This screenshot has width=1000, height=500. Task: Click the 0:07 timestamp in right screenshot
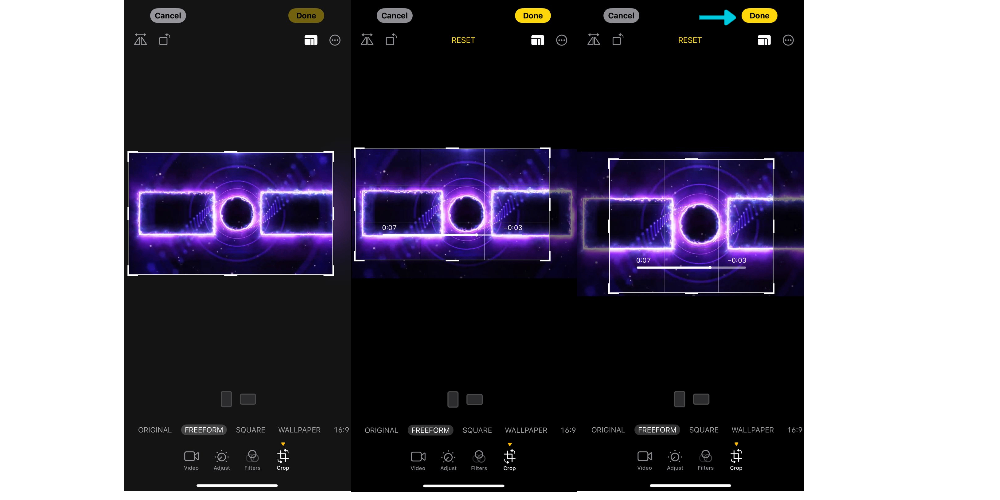[x=643, y=260]
